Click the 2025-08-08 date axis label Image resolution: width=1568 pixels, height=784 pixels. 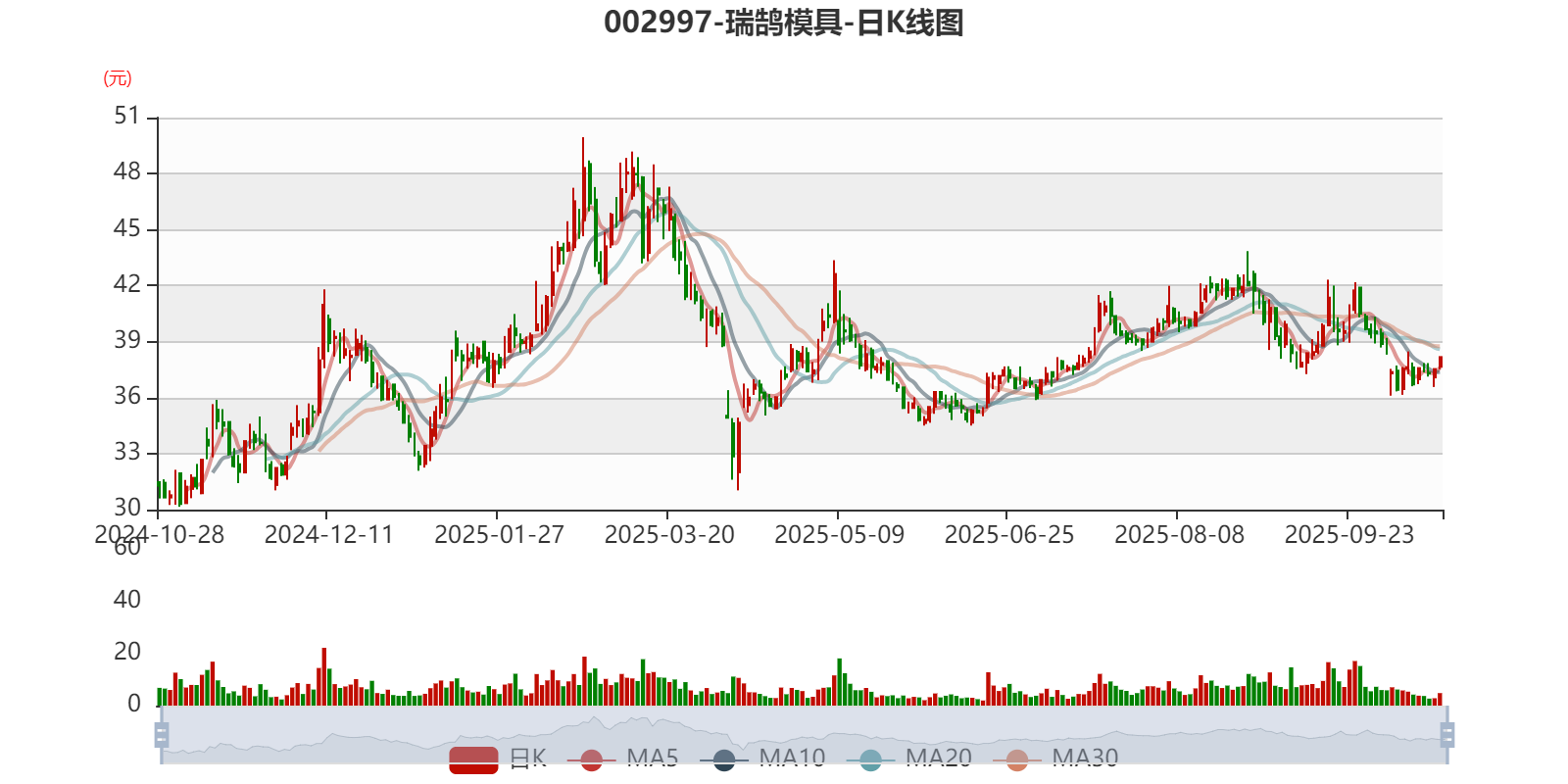[x=1179, y=535]
